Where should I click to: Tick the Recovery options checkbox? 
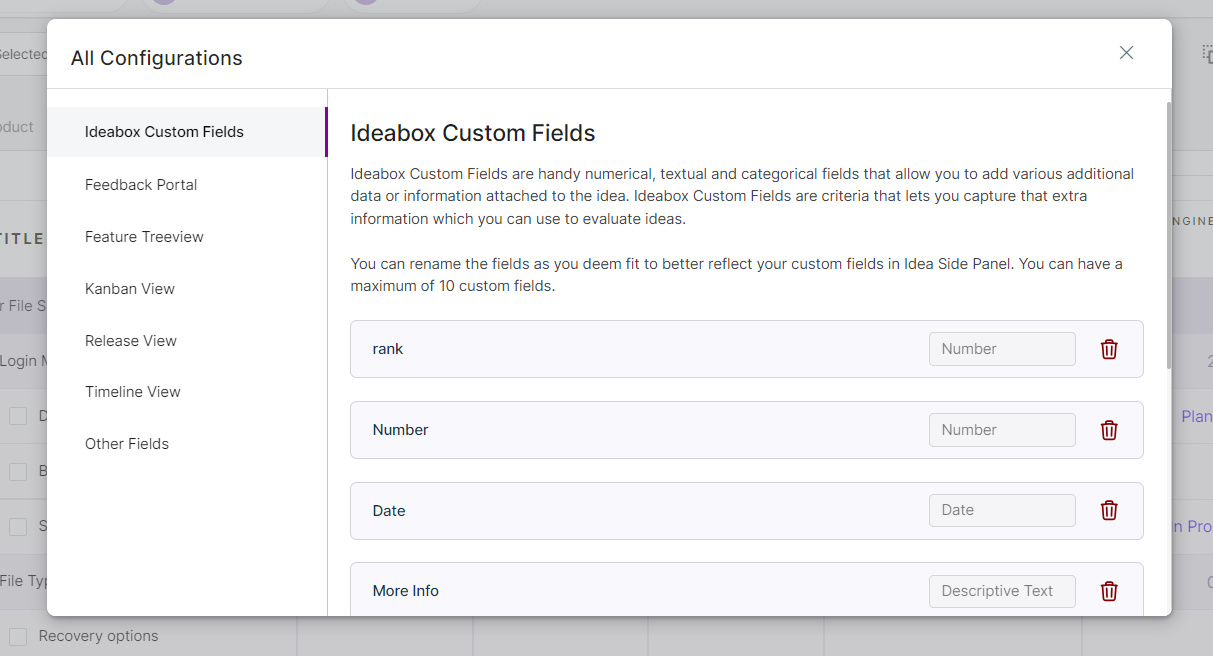point(18,636)
